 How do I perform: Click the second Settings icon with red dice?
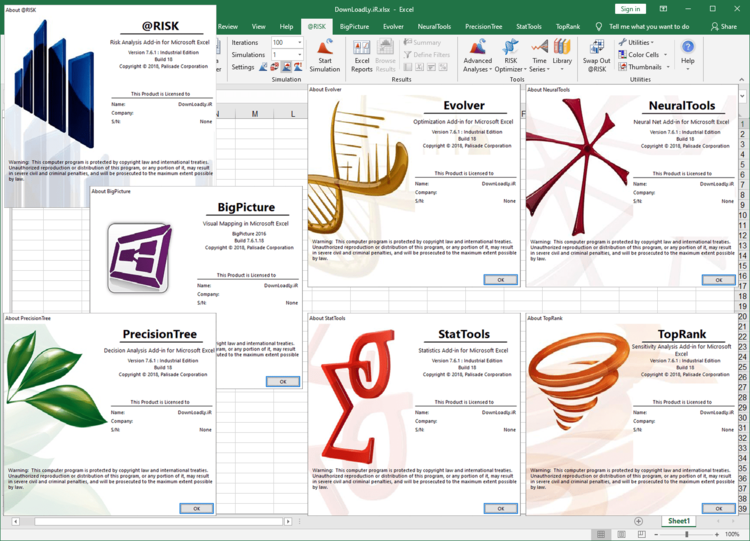tap(275, 67)
